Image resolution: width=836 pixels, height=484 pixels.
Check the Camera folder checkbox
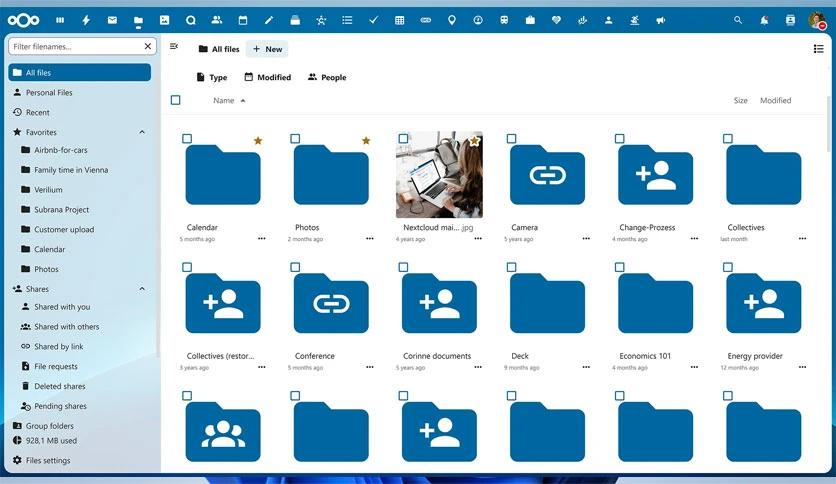coord(512,139)
